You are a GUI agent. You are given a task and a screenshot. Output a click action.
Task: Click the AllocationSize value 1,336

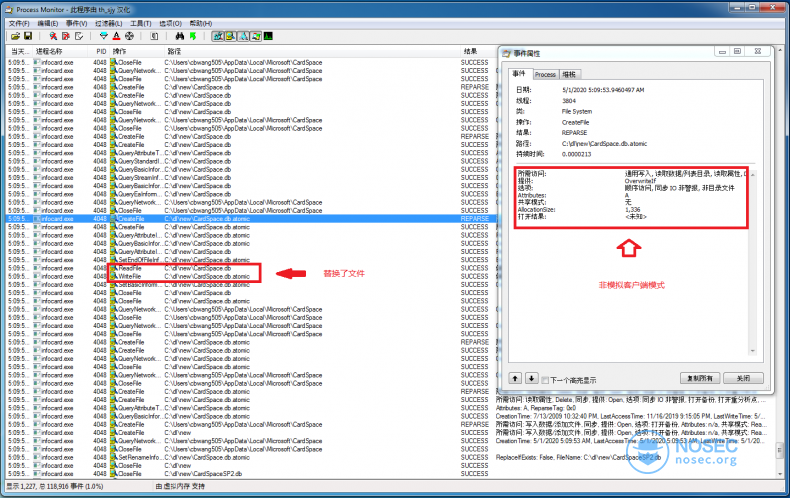coord(632,210)
